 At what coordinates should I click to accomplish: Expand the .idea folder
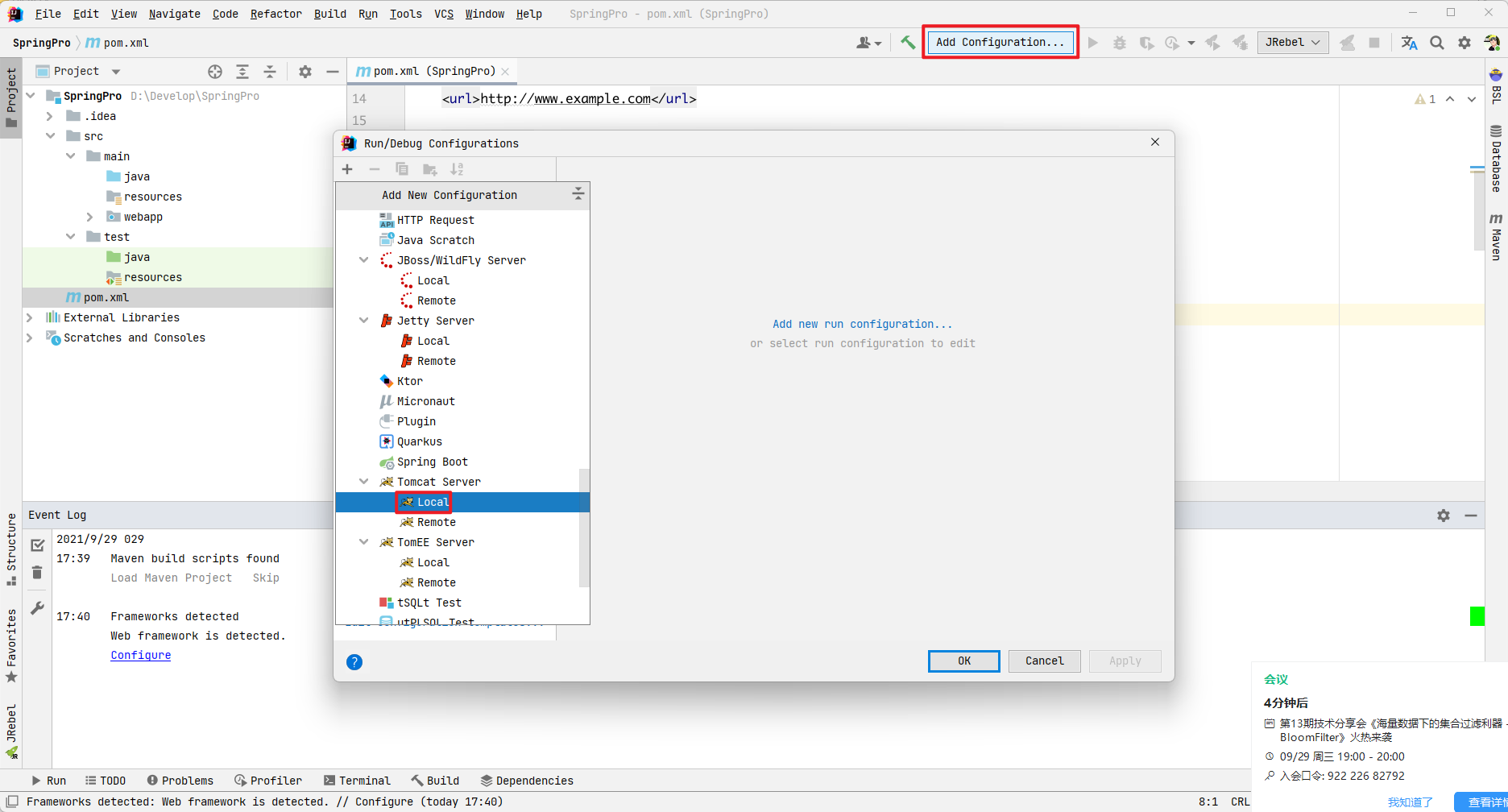click(x=50, y=116)
